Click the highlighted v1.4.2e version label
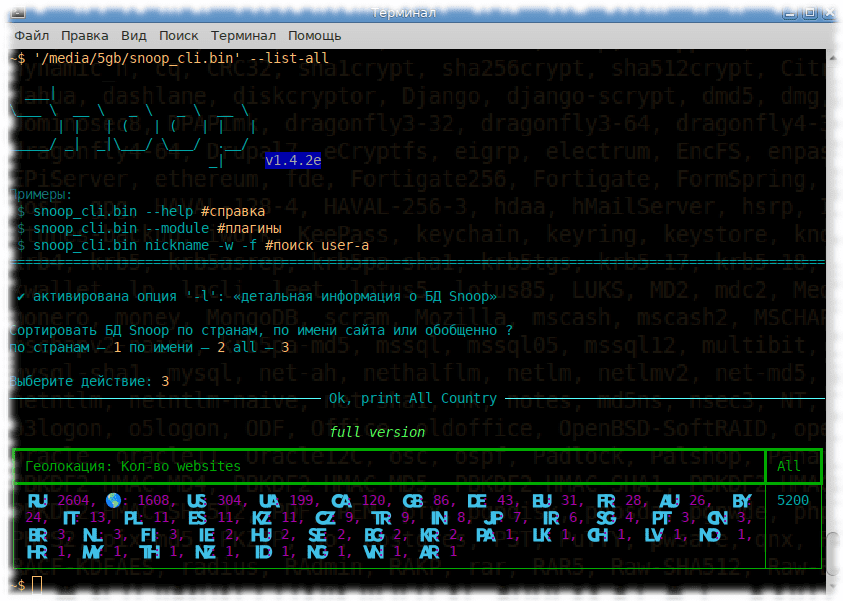This screenshot has height=601, width=843. click(293, 160)
